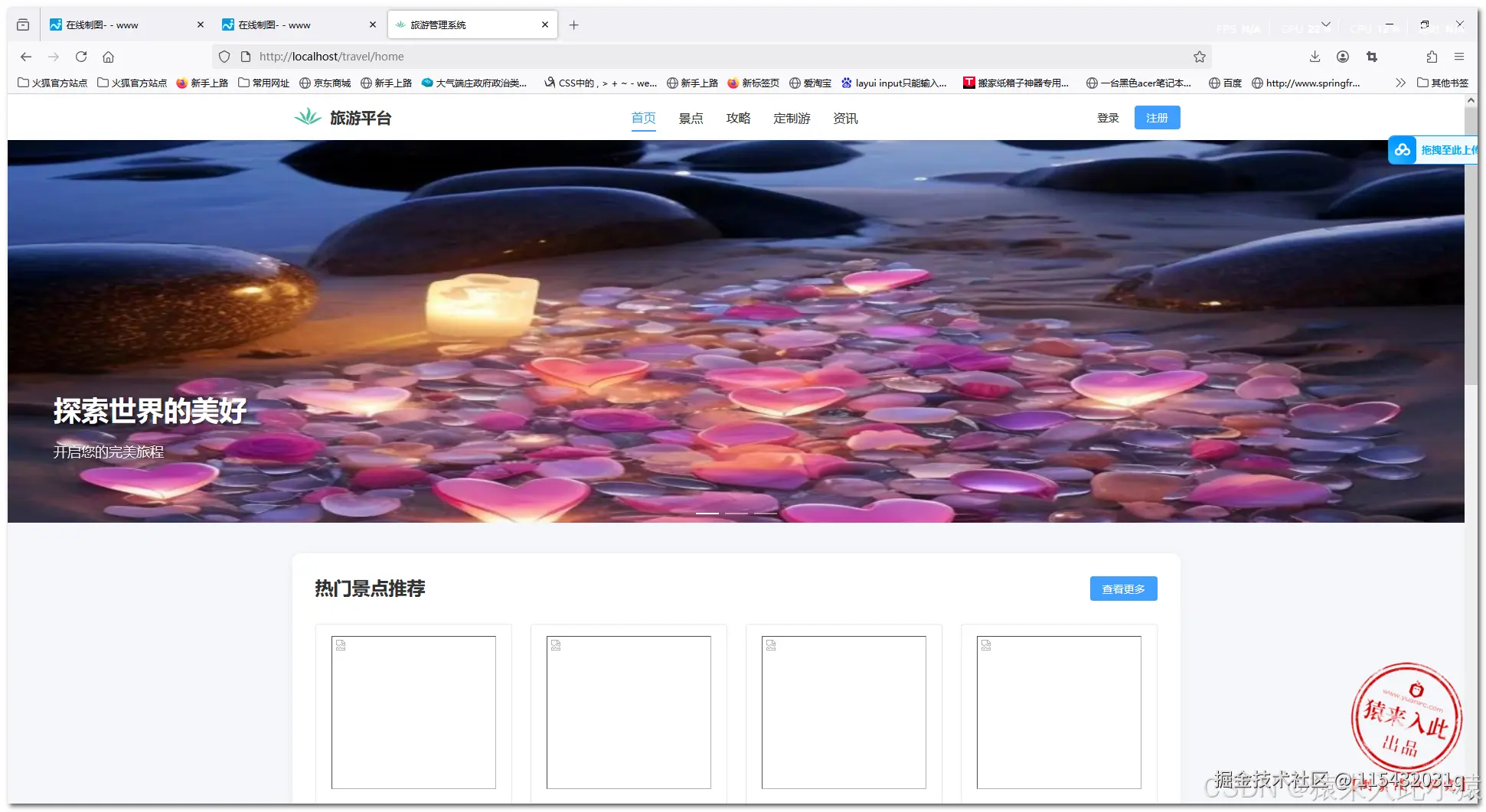The height and width of the screenshot is (812, 1486).
Task: Open the browser account profile icon
Action: click(x=1343, y=56)
